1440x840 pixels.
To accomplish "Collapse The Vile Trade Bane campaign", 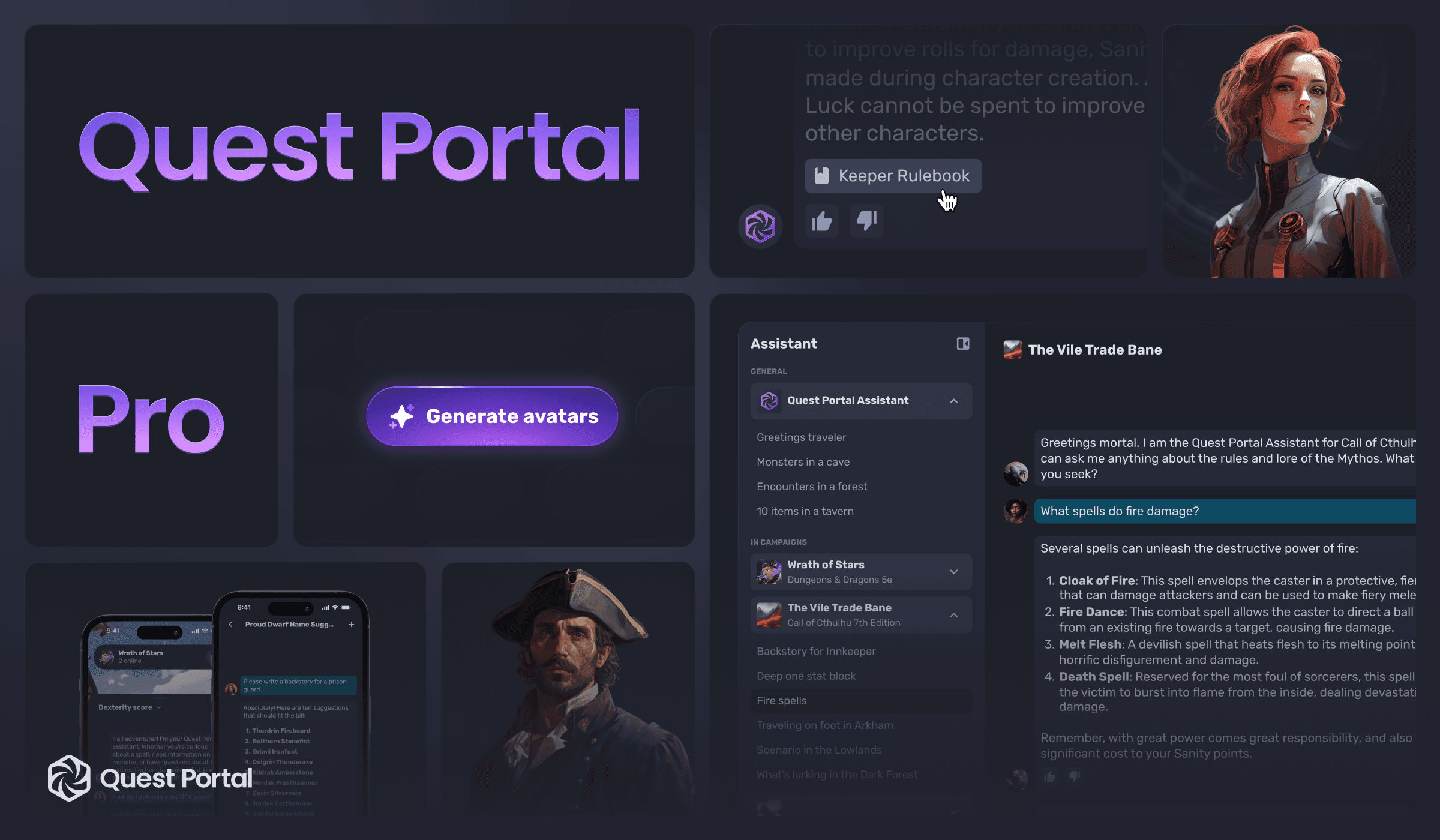I will (955, 614).
